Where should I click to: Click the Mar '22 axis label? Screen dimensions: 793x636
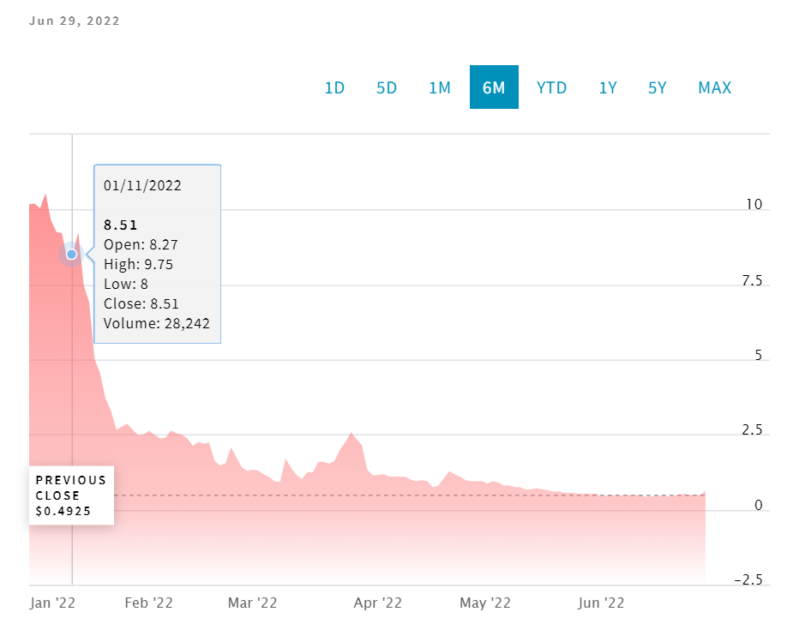click(x=252, y=603)
